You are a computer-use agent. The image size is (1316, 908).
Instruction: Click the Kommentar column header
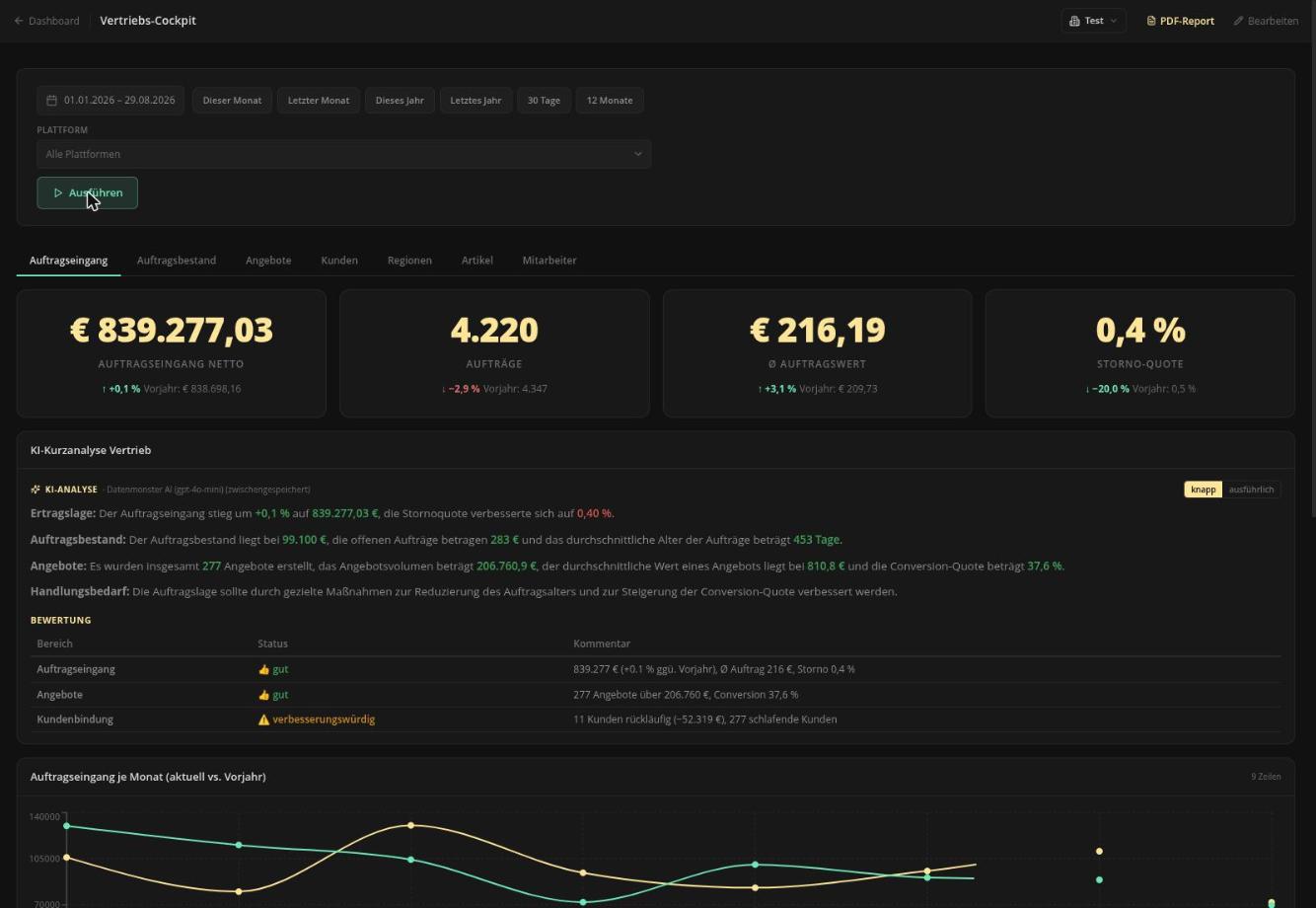point(602,643)
